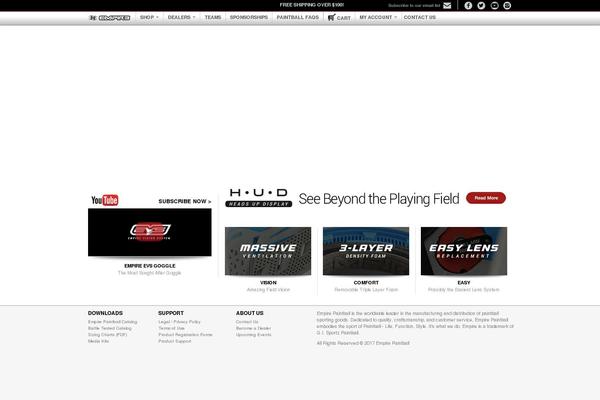Open the Contact Us menu item
This screenshot has width=600, height=400.
tap(420, 17)
